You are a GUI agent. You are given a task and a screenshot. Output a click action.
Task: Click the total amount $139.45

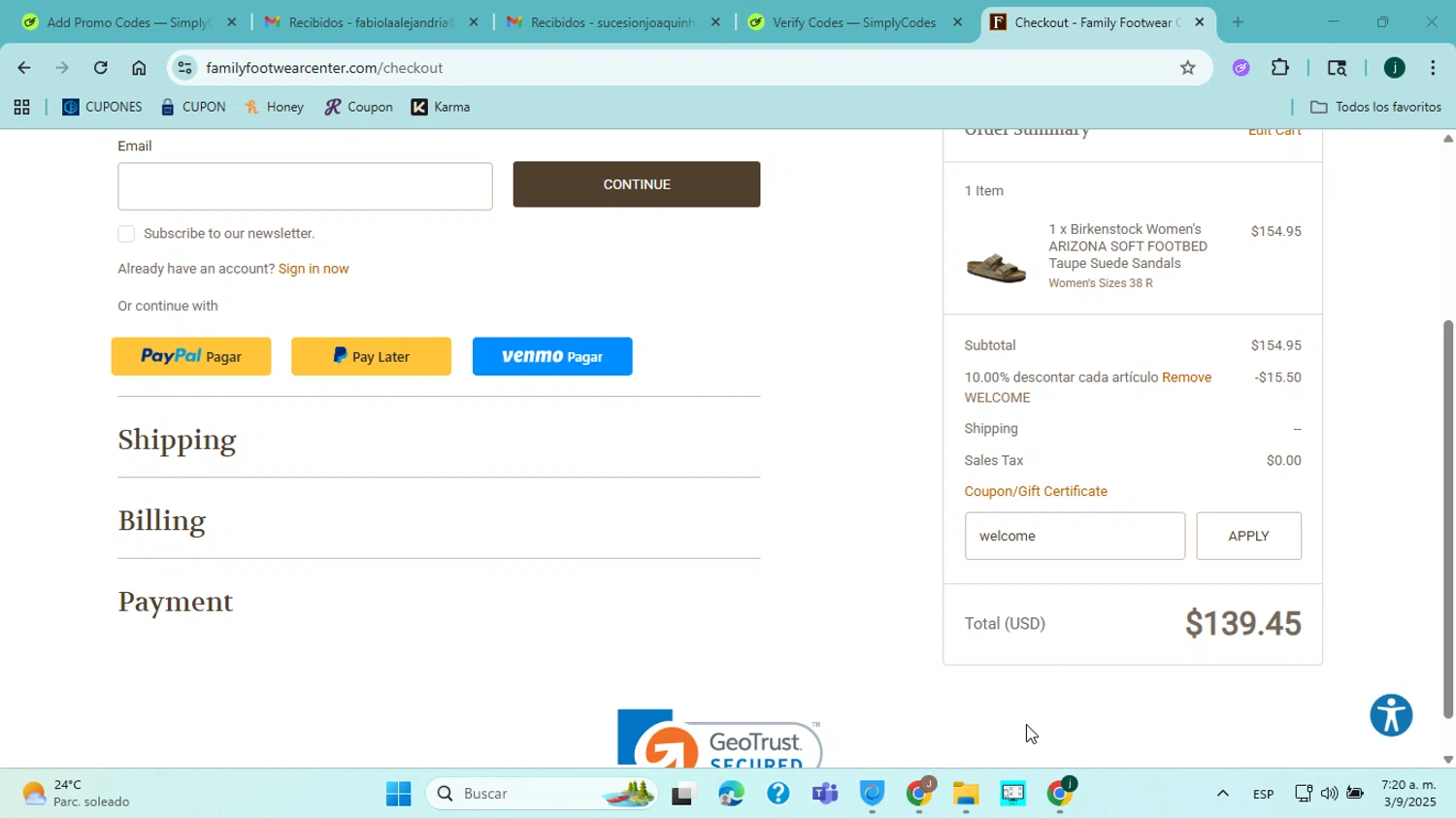[1242, 623]
